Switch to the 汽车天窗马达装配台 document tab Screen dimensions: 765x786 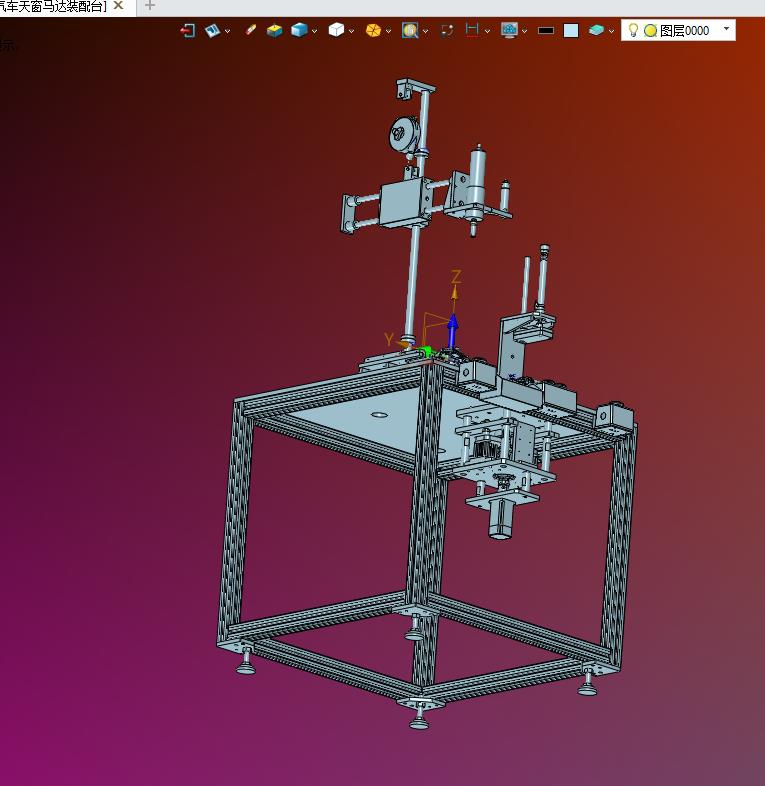pyautogui.click(x=52, y=6)
